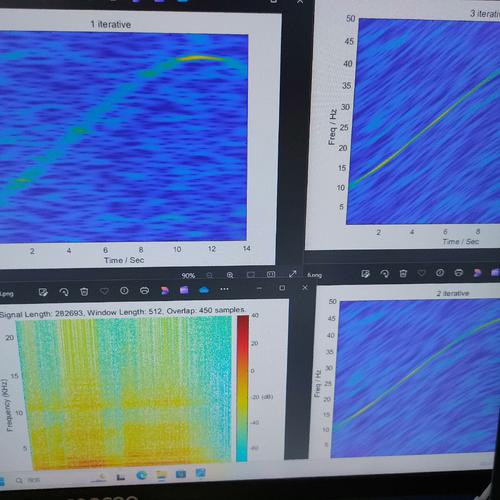The image size is (500, 500).
Task: Open the three-dots more menu in bottom-left window
Action: coord(224,289)
